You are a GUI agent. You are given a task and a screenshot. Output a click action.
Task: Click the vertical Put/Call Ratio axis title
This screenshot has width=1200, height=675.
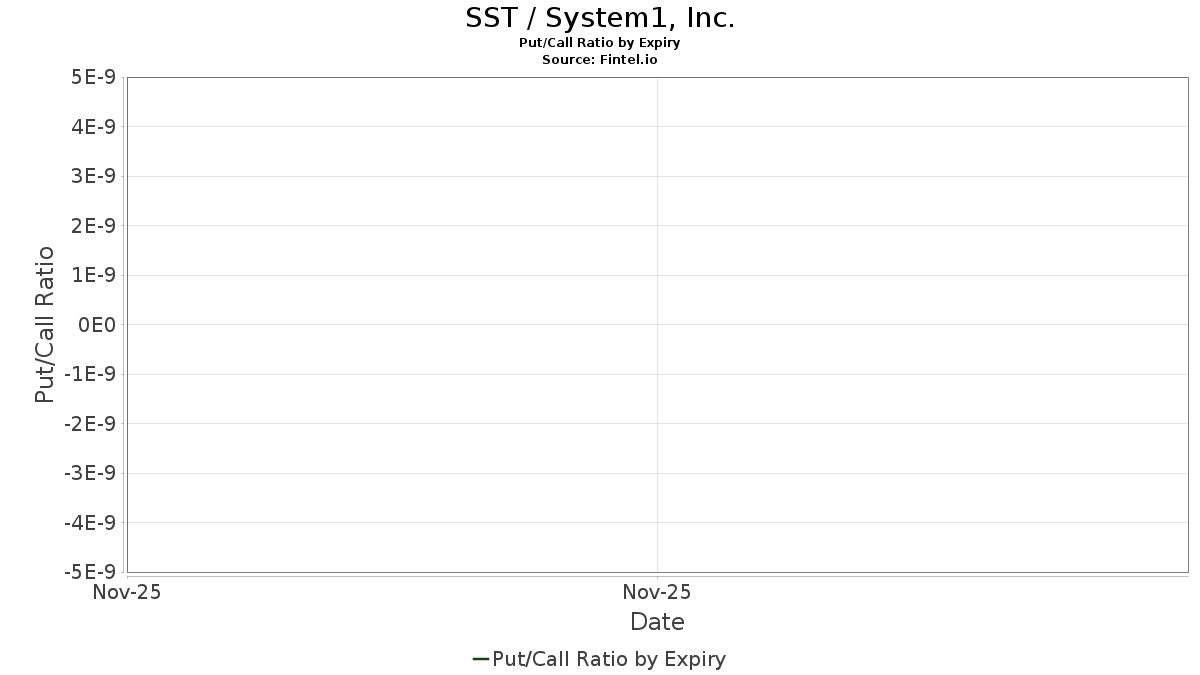45,324
